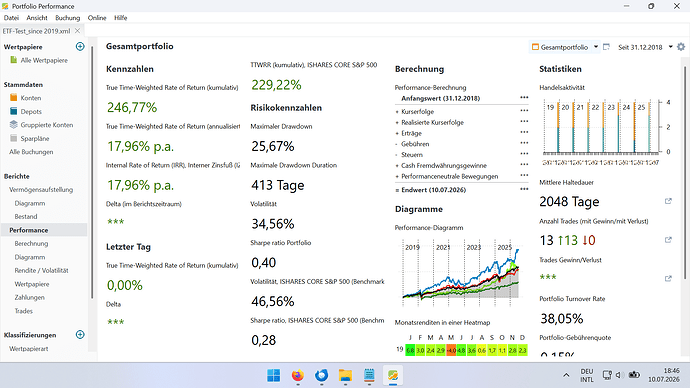
Task: Open File Explorer from the taskbar
Action: (x=345, y=375)
